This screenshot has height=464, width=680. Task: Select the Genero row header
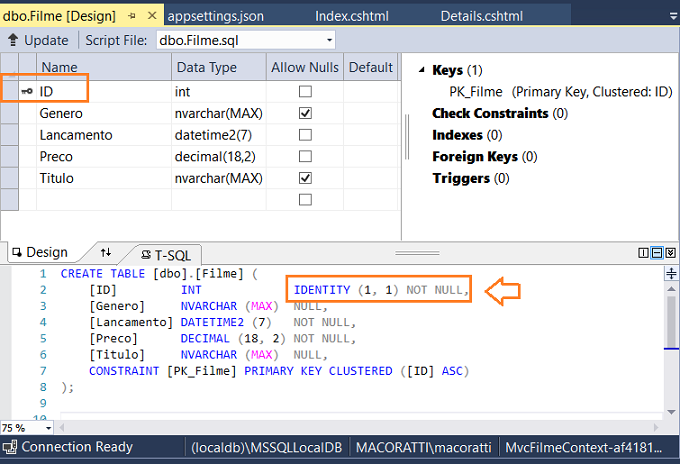[10, 113]
